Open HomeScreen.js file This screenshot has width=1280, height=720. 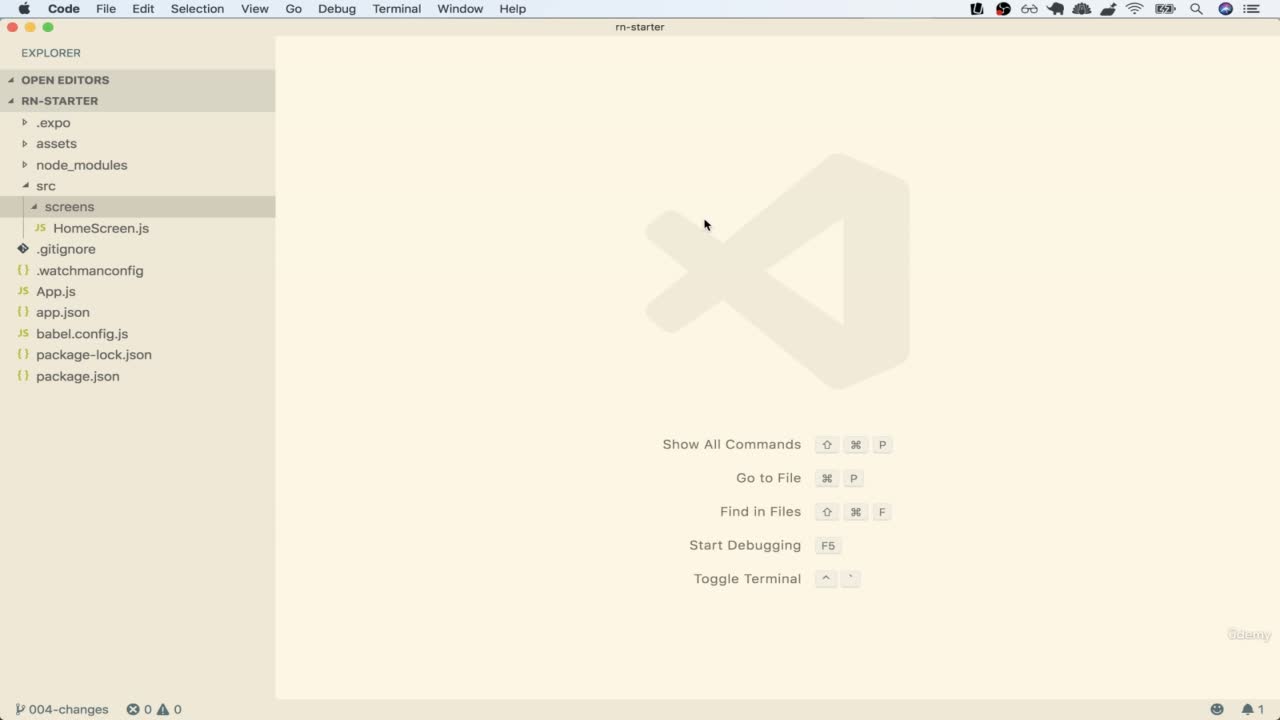101,228
